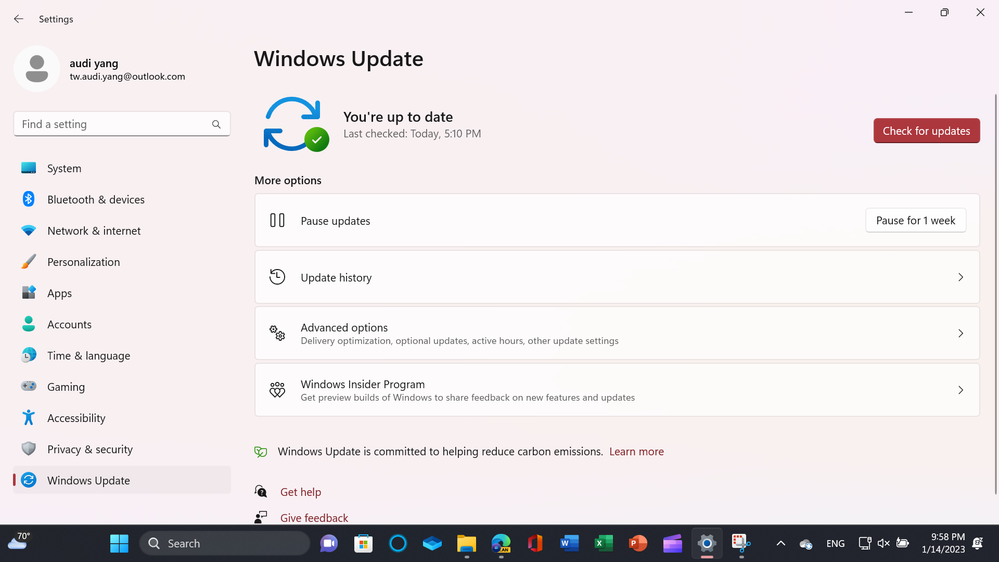Image resolution: width=999 pixels, height=562 pixels.
Task: Open Time & language settings
Action: coord(122,356)
